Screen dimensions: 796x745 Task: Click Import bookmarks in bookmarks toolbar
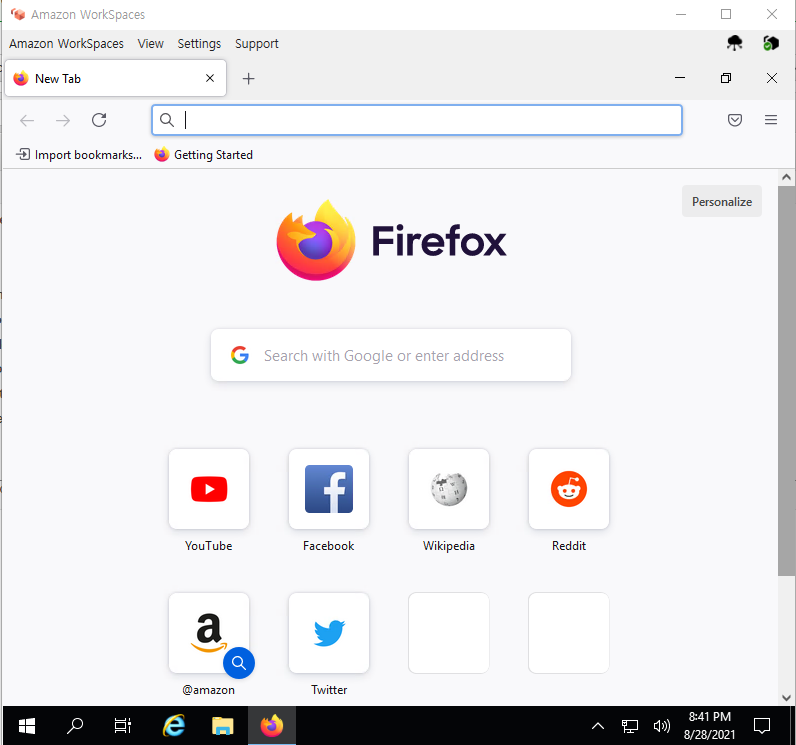pos(79,154)
